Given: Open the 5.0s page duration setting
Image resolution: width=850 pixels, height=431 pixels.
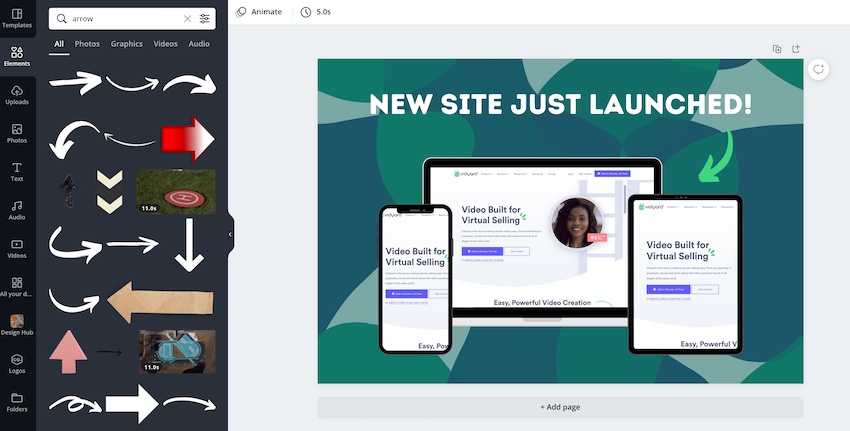Looking at the screenshot, I should (316, 11).
